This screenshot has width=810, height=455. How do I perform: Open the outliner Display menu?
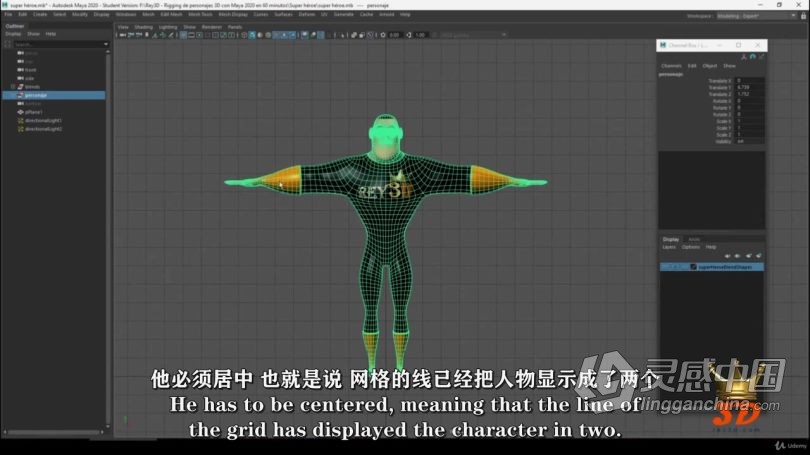(13, 34)
